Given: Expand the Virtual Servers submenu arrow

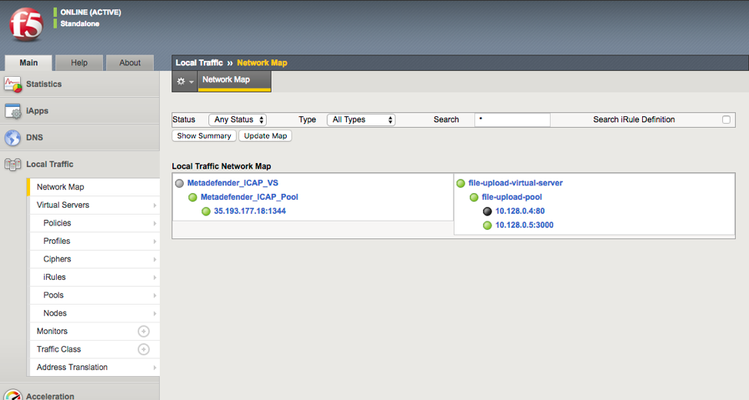Looking at the screenshot, I should 154,205.
